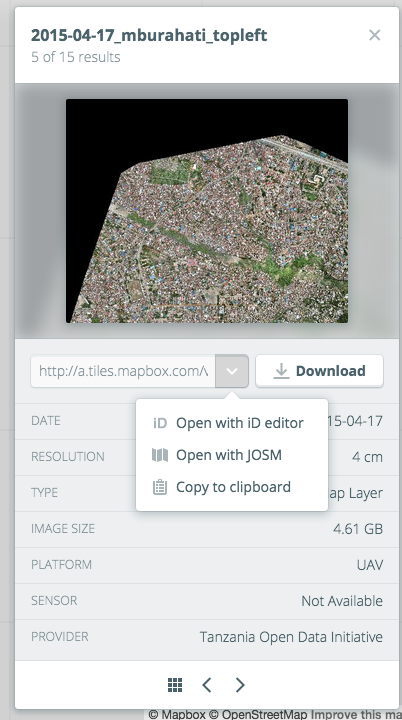
Task: Close the mburahati_topleft result panel
Action: (374, 35)
